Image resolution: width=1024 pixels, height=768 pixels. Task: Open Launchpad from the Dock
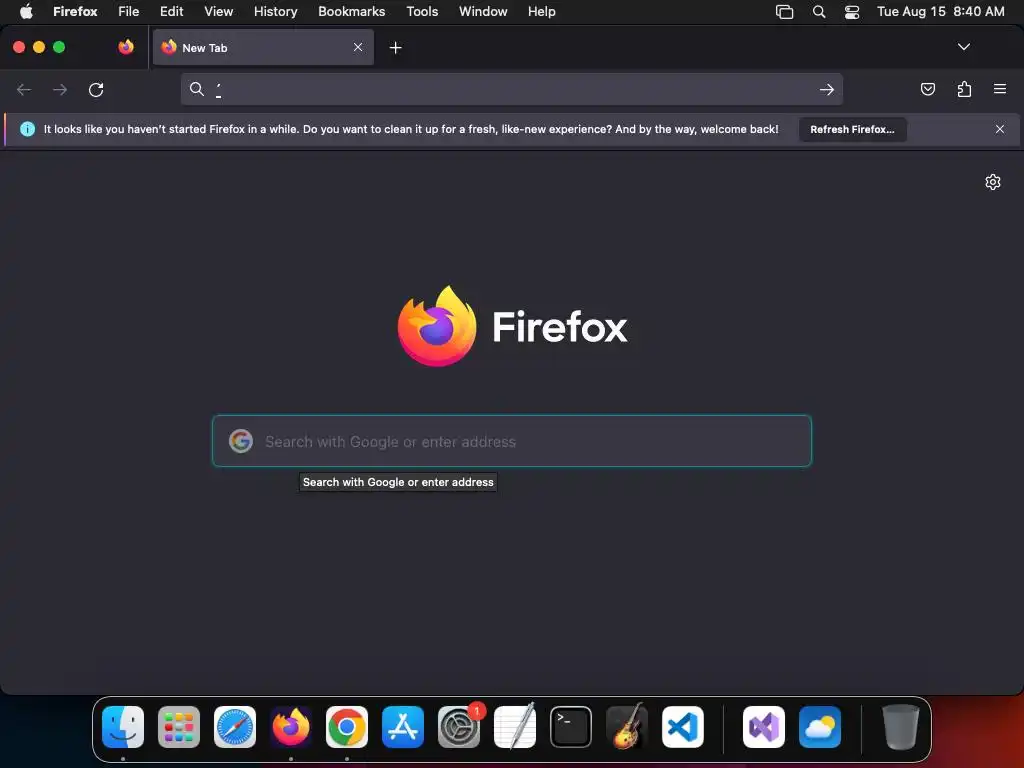[x=179, y=727]
